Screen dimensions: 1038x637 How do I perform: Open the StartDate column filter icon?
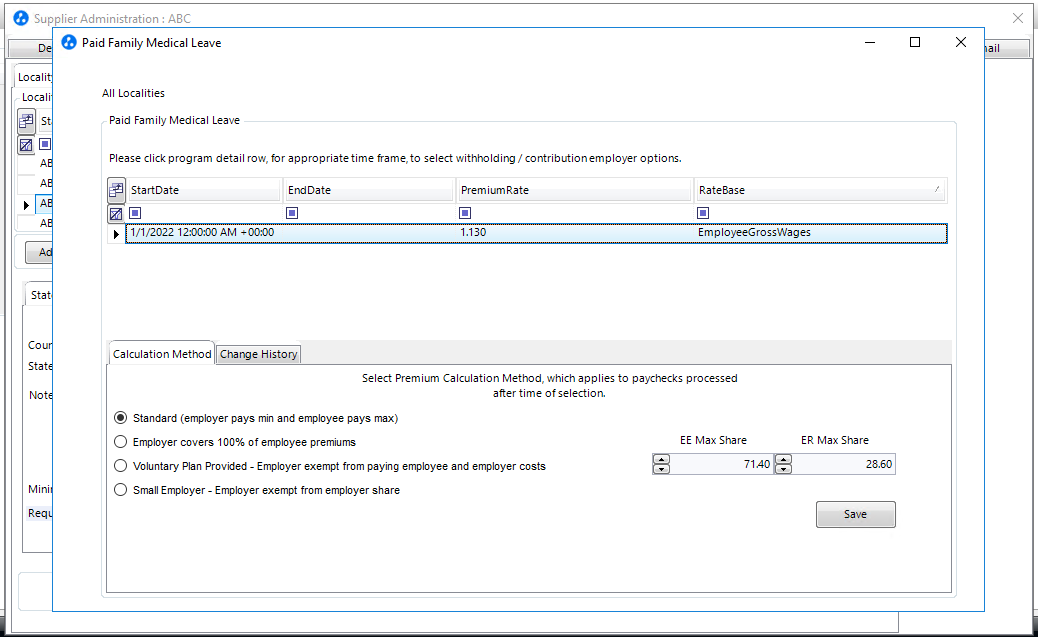click(135, 213)
